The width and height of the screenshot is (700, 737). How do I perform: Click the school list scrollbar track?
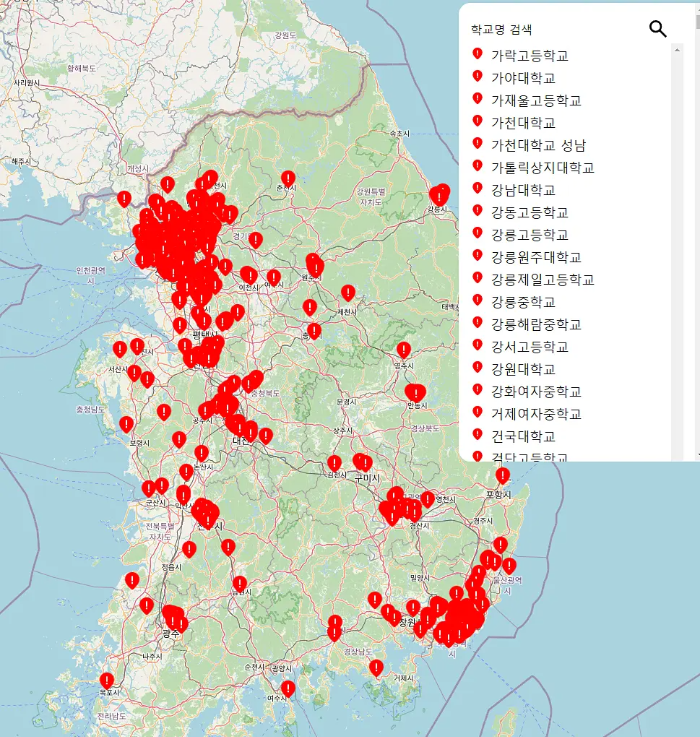677,254
